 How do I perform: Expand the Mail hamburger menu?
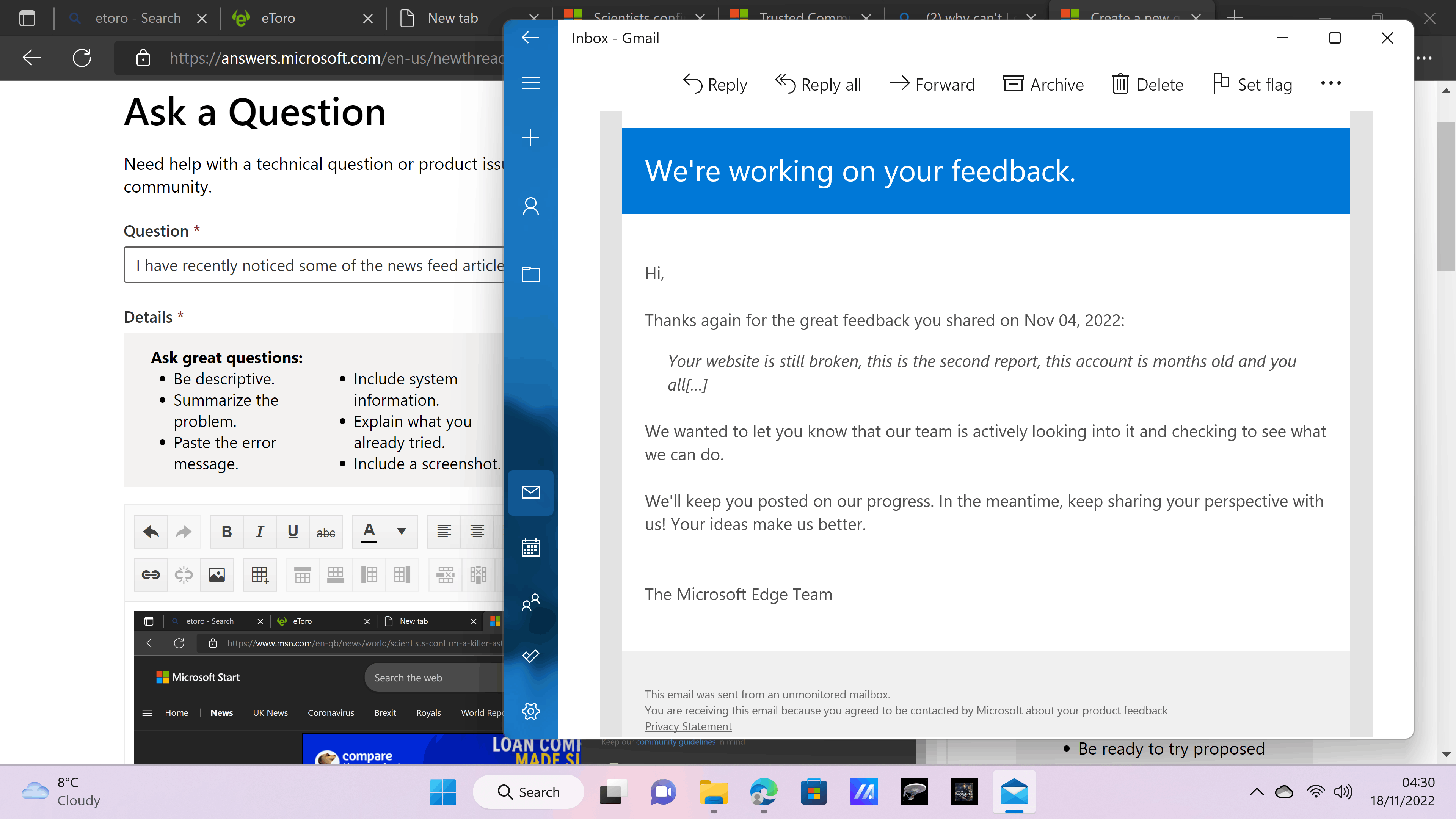pyautogui.click(x=530, y=83)
